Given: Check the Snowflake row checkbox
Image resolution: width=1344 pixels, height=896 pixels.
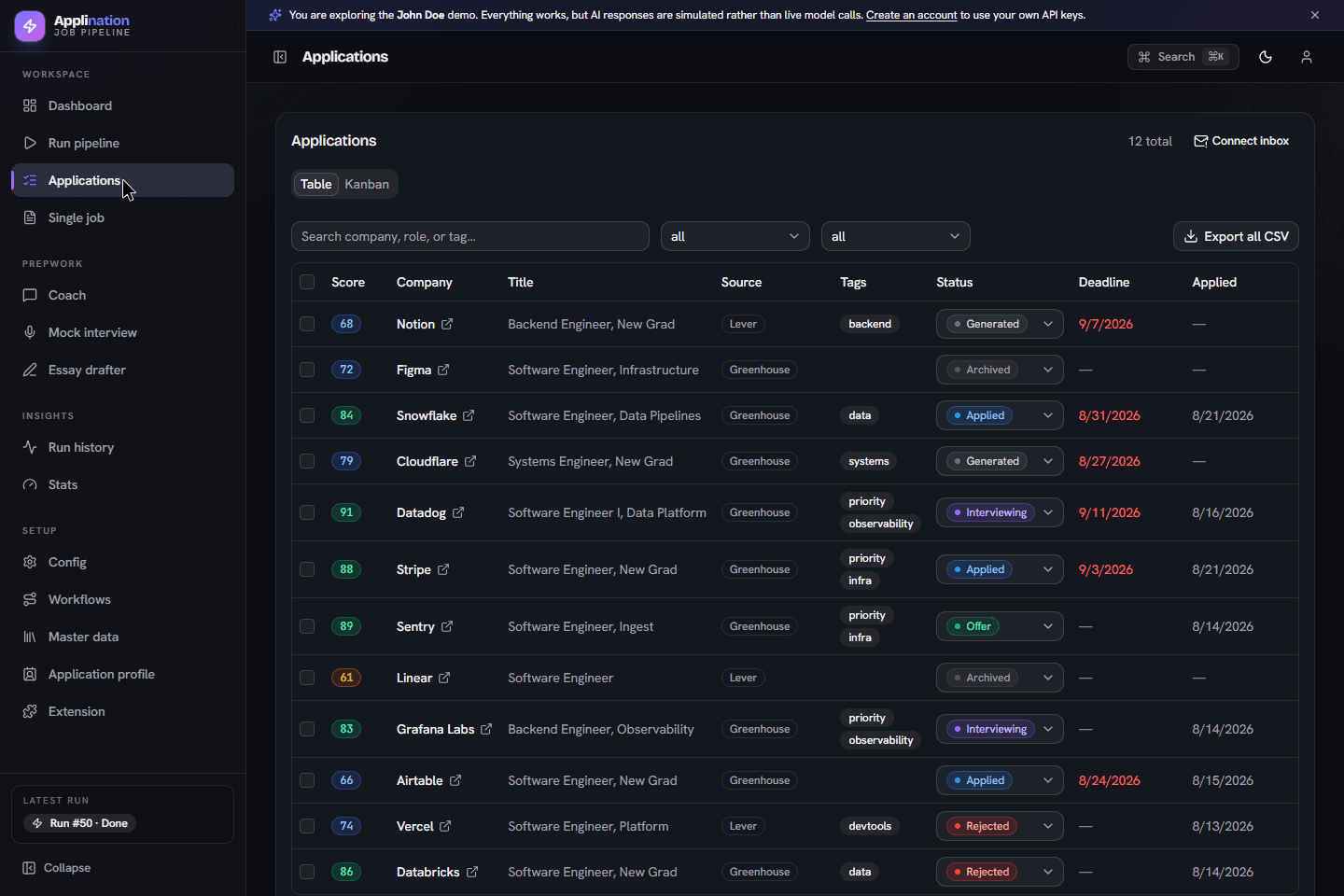Looking at the screenshot, I should (307, 415).
